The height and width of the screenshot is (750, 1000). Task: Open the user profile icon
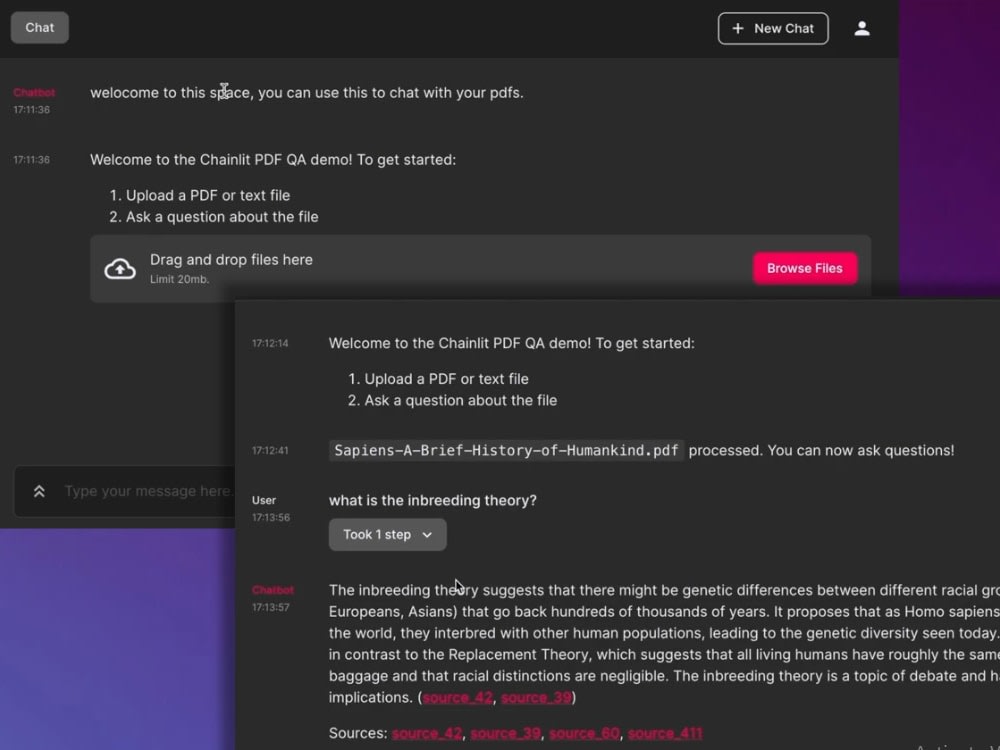pos(862,28)
